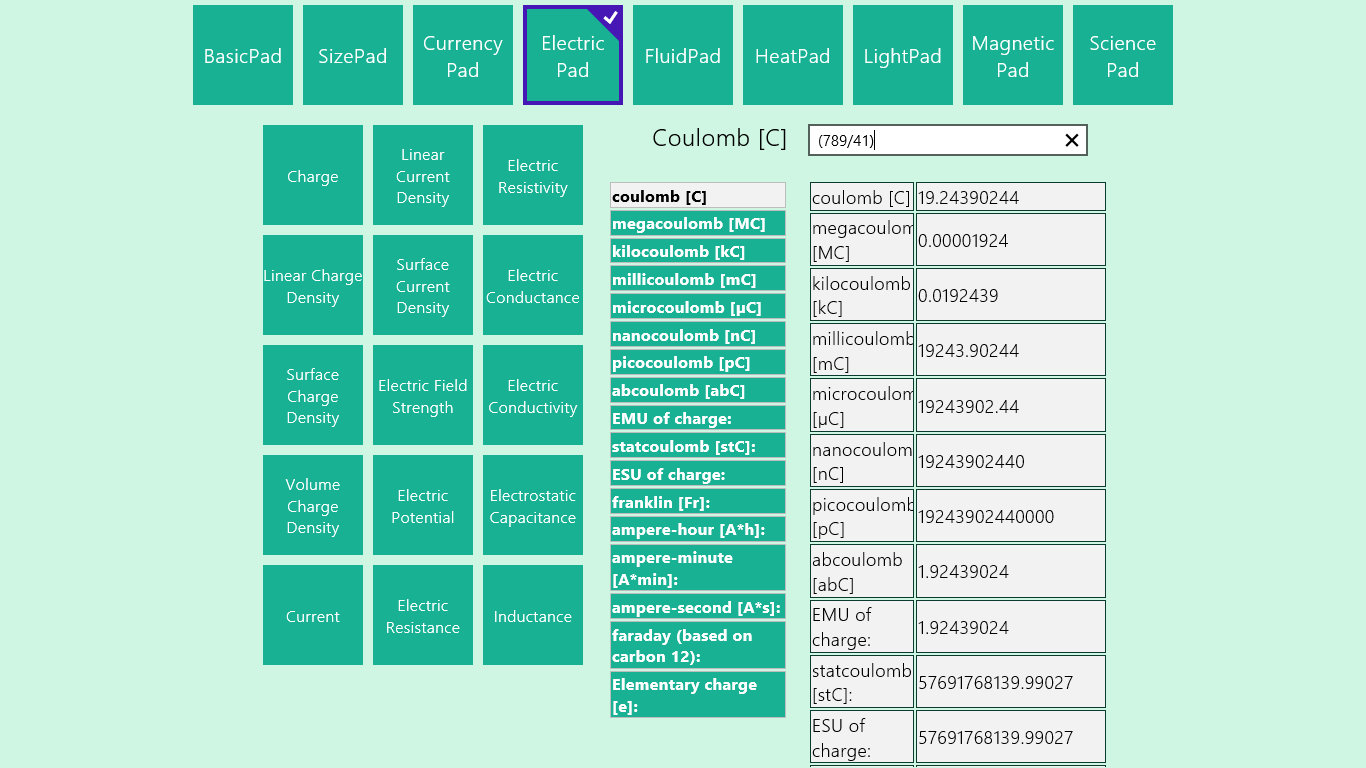1366x768 pixels.
Task: Toggle the selected Electric Pad tile
Action: point(573,56)
